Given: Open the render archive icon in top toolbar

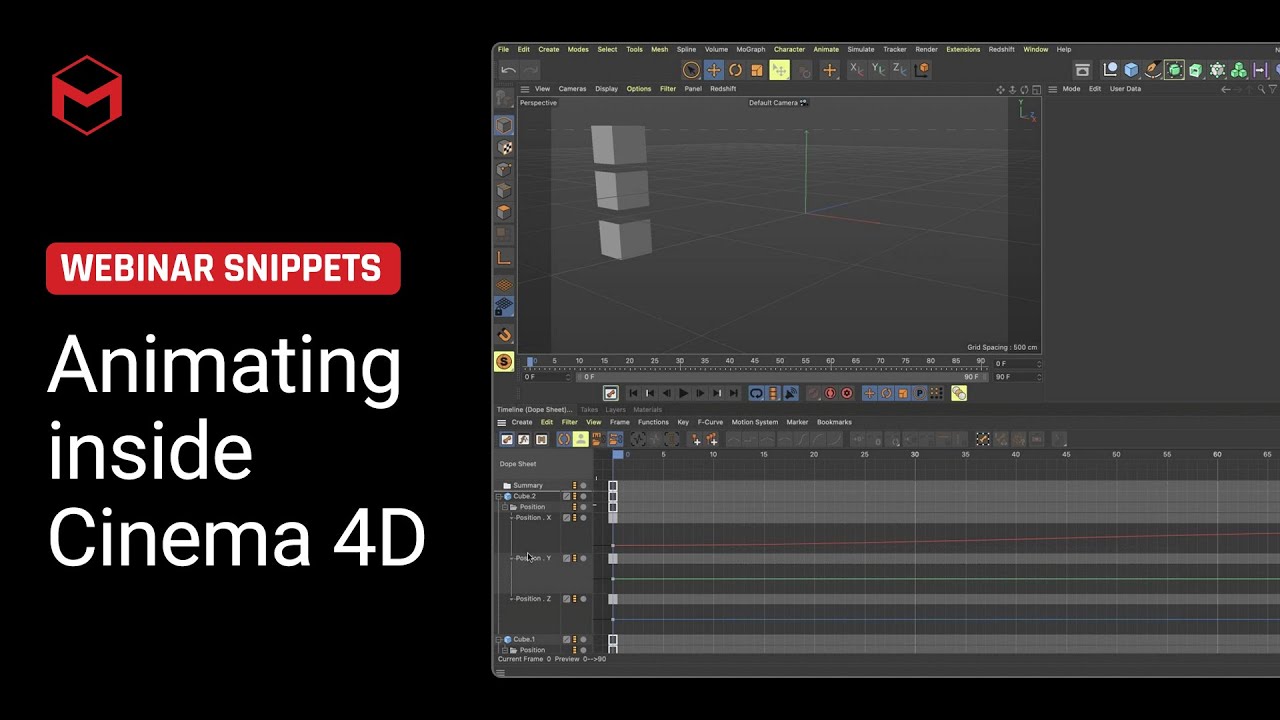Looking at the screenshot, I should click(x=1082, y=70).
